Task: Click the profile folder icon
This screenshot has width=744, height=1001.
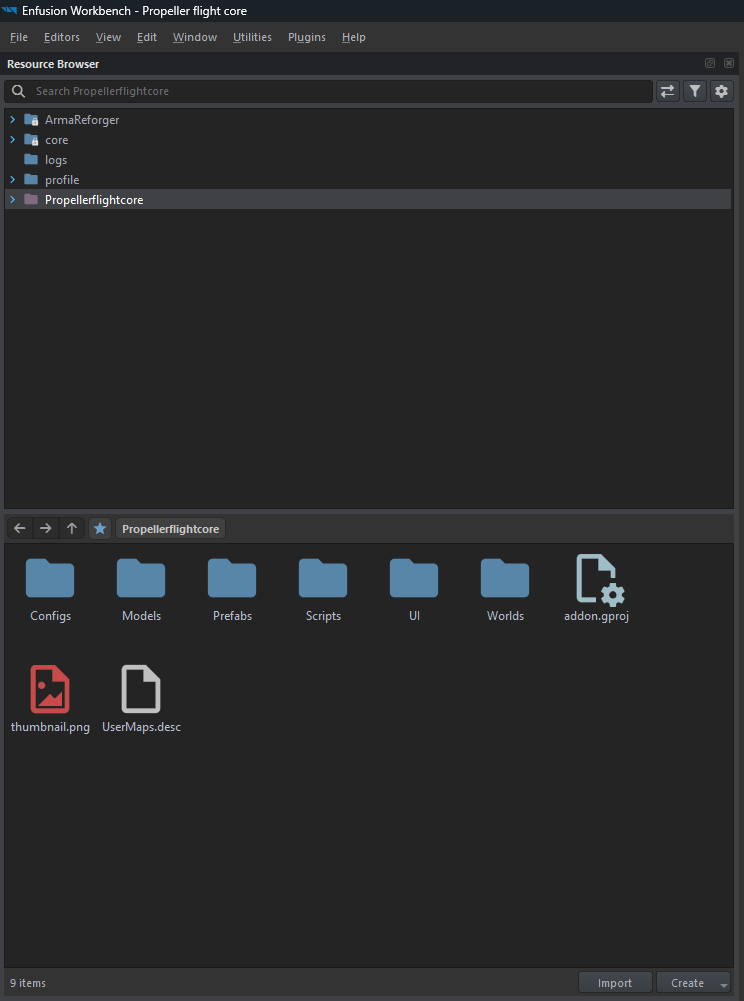Action: pos(31,179)
